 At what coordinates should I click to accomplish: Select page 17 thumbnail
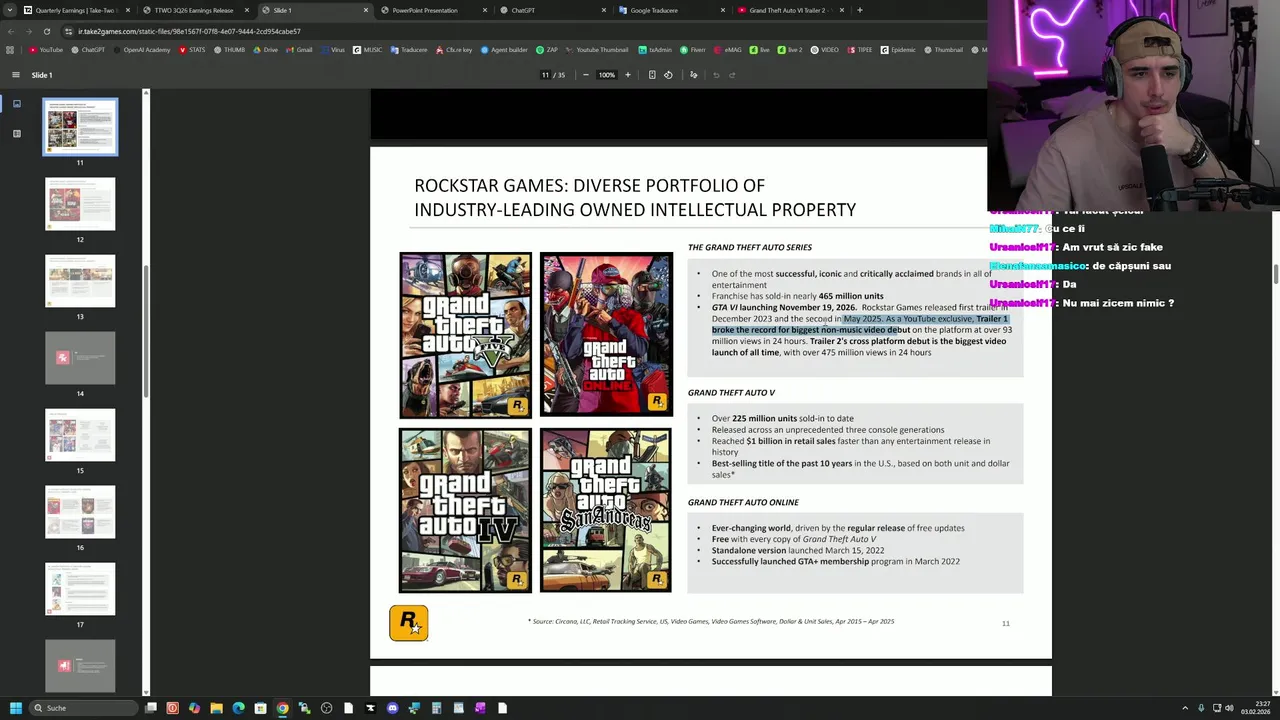click(80, 589)
